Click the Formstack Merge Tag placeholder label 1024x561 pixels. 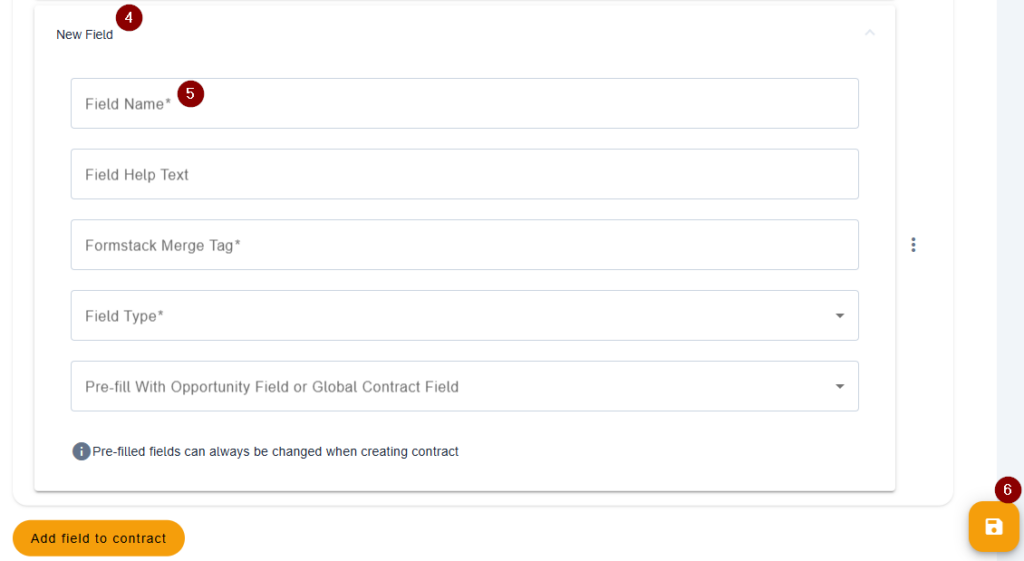tap(163, 246)
